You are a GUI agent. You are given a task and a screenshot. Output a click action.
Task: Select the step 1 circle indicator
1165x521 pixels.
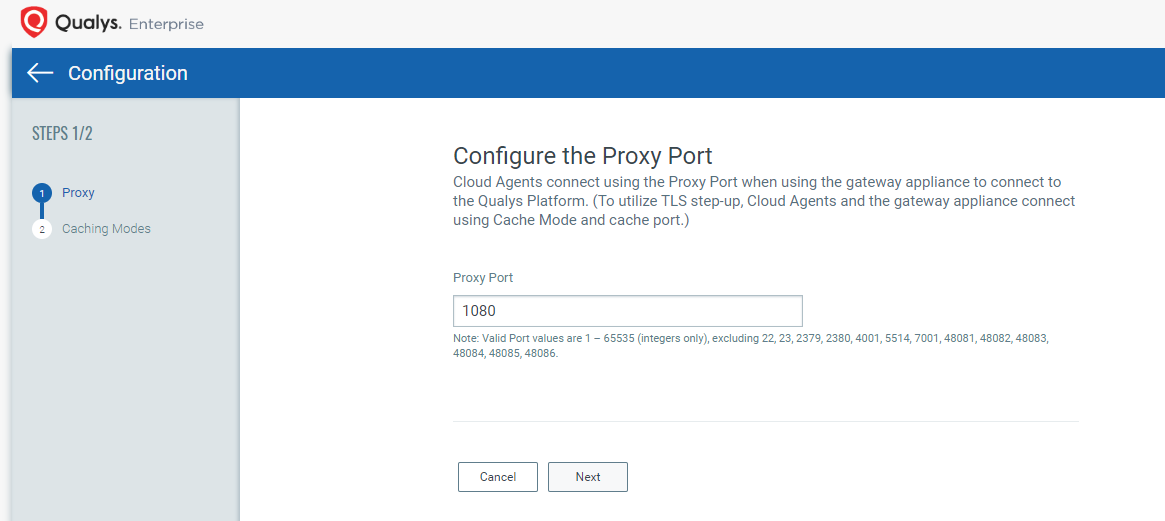coord(42,193)
